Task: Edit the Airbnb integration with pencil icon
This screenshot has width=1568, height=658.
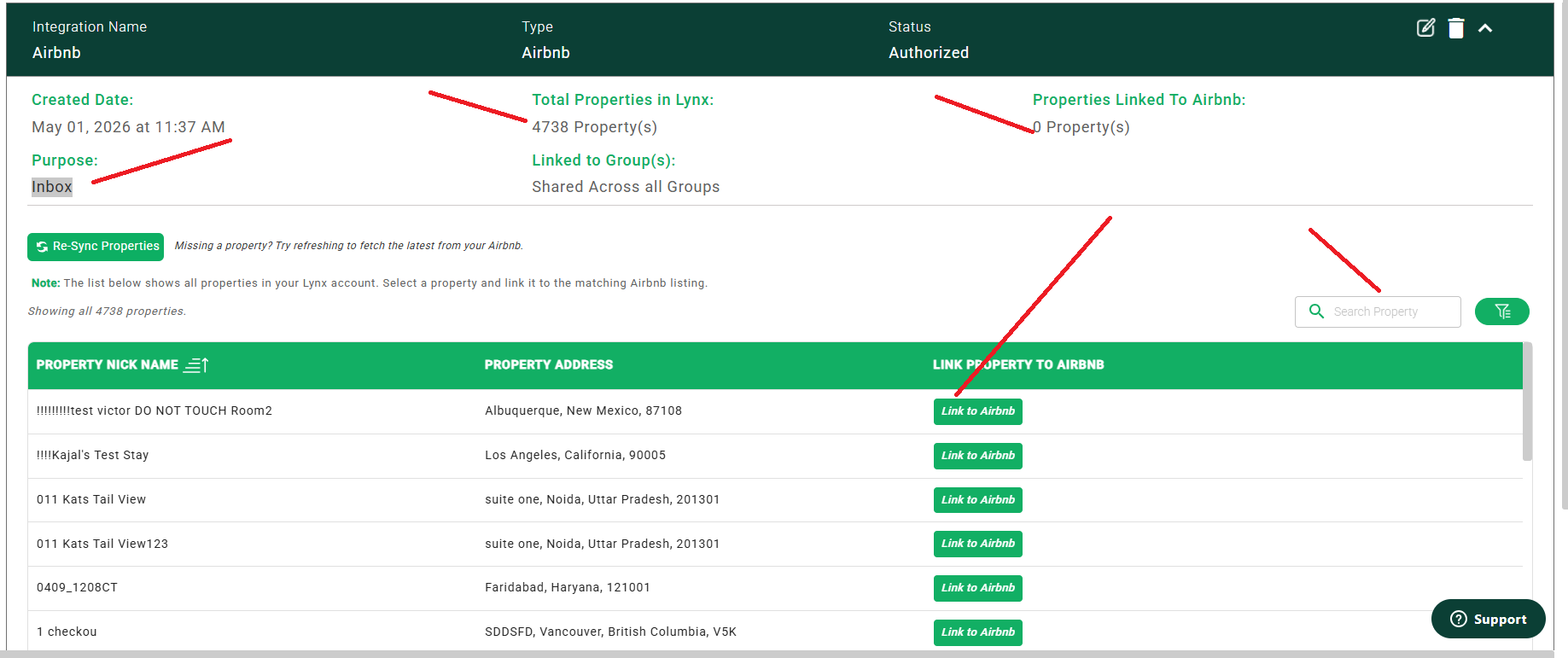Action: pos(1425,28)
